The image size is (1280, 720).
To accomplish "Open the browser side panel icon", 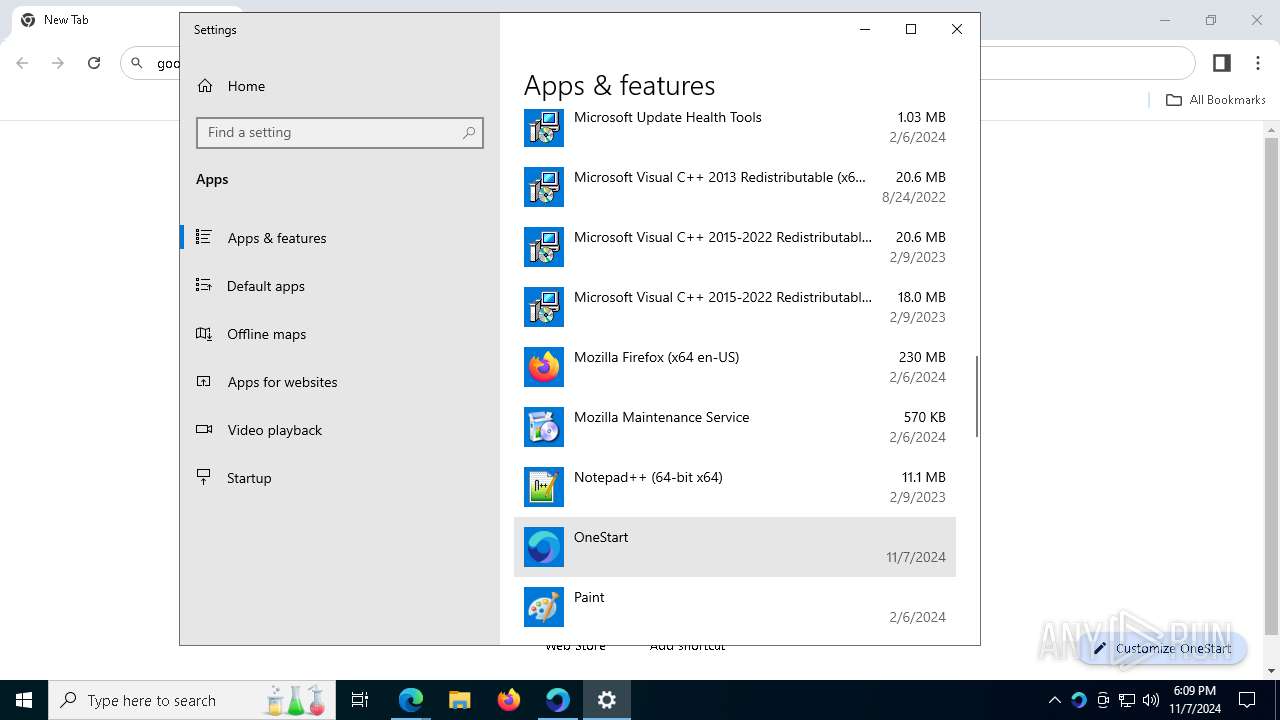I will [1221, 63].
